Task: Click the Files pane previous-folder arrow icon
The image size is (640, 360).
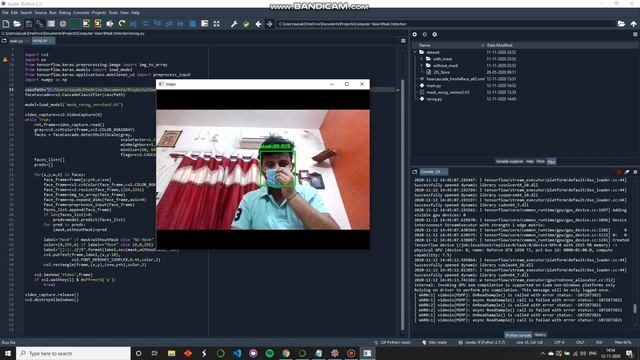Action: click(415, 35)
